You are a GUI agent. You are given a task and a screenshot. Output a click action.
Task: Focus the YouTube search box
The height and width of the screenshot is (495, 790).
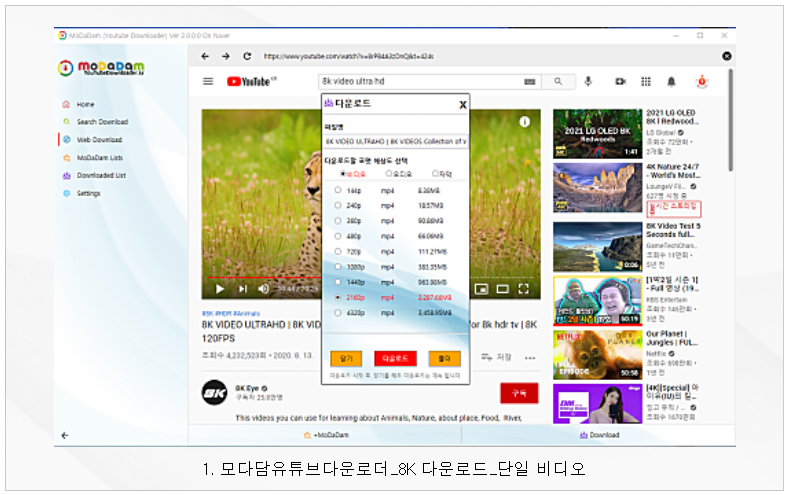coord(421,81)
